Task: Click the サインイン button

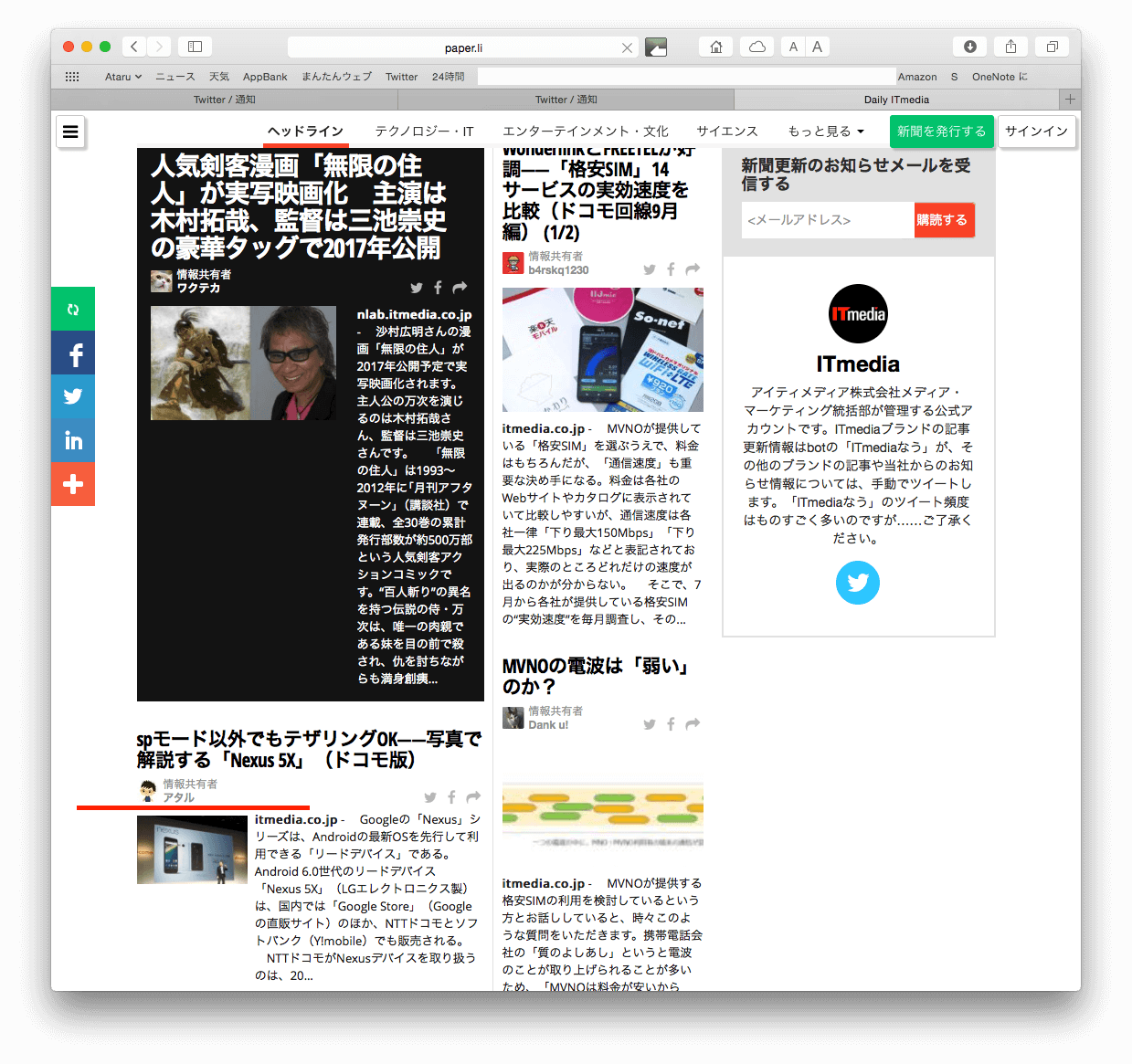Action: pos(1036,132)
